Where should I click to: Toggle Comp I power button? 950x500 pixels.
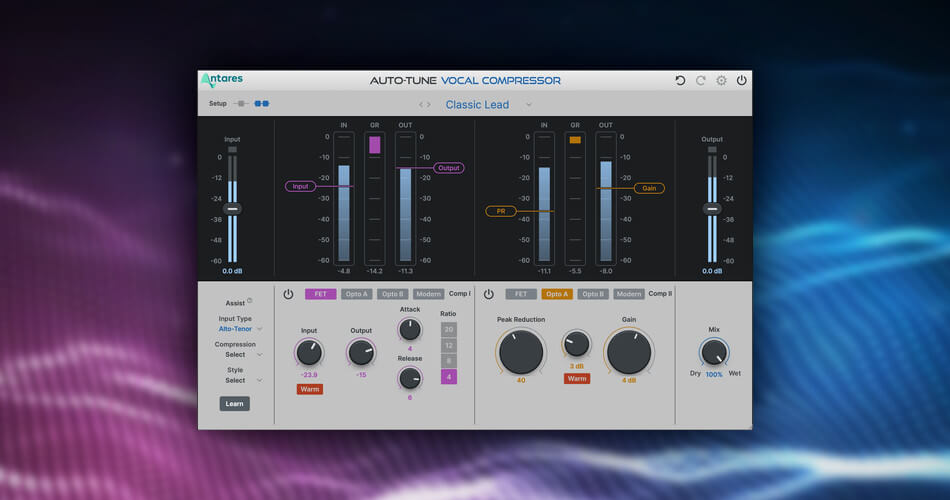[x=288, y=294]
